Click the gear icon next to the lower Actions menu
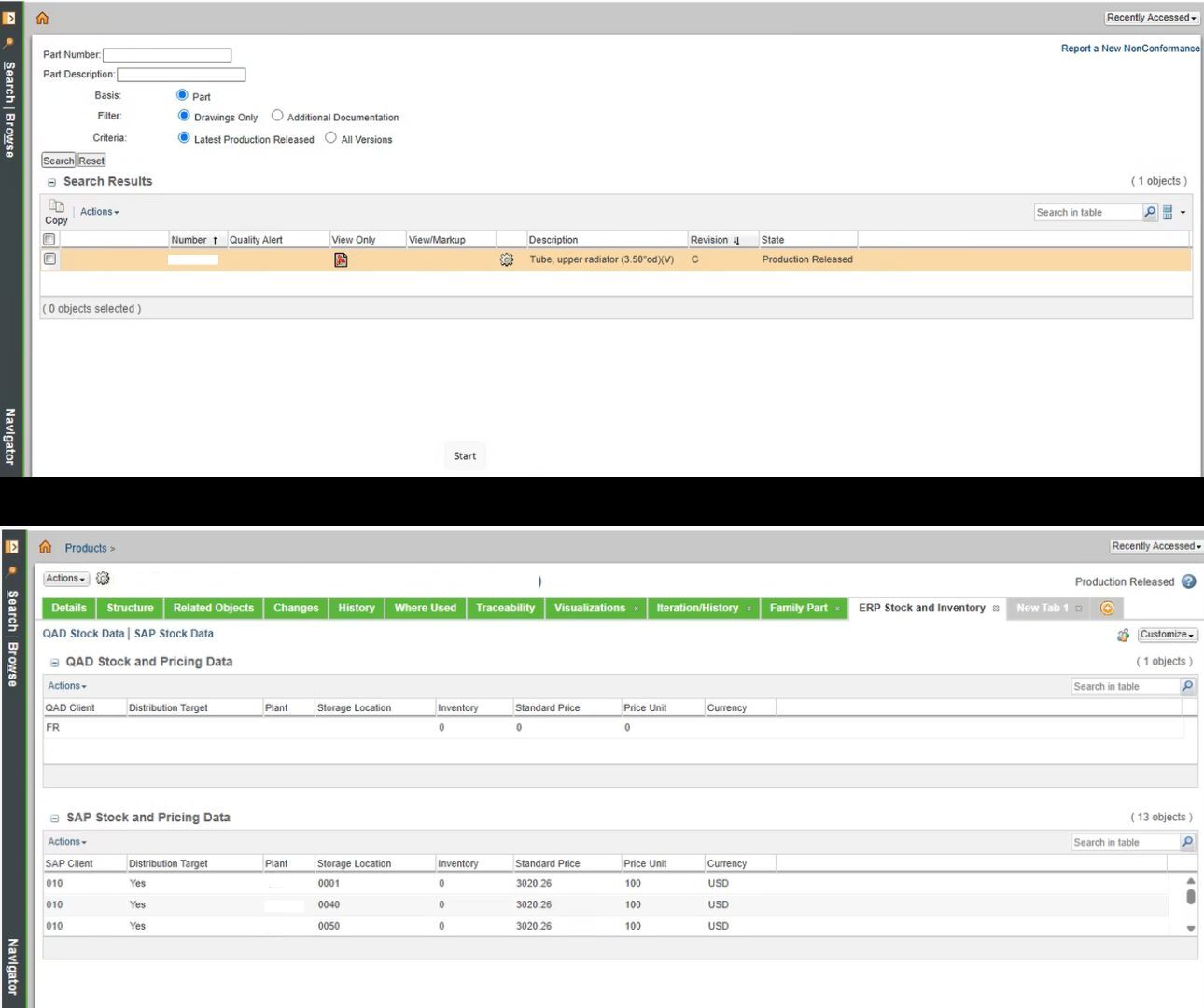The width and height of the screenshot is (1204, 1008). pos(103,578)
